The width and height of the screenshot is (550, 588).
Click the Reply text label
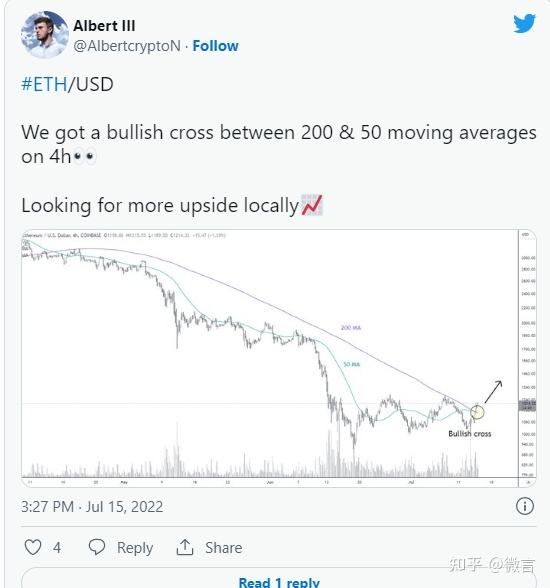tap(135, 548)
